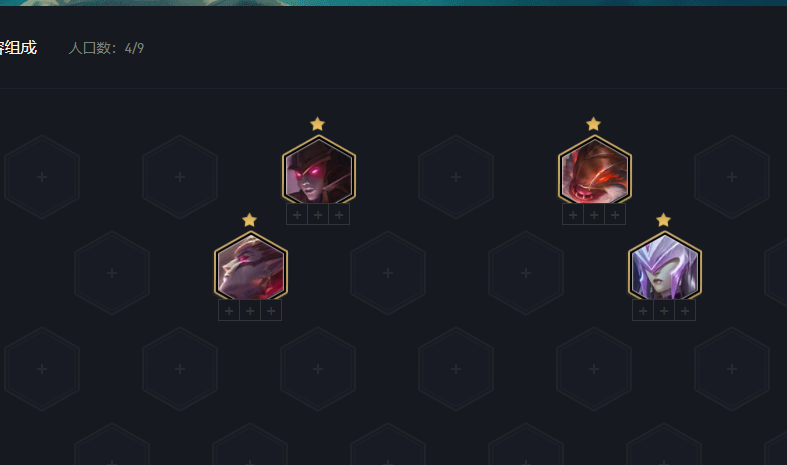The width and height of the screenshot is (787, 465).
Task: Click the empty hex directly left of pink-eyed champion
Action: pyautogui.click(x=180, y=177)
